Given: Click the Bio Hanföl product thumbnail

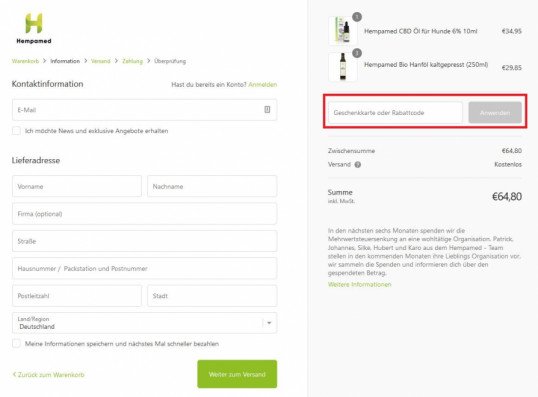Looking at the screenshot, I should click(342, 67).
